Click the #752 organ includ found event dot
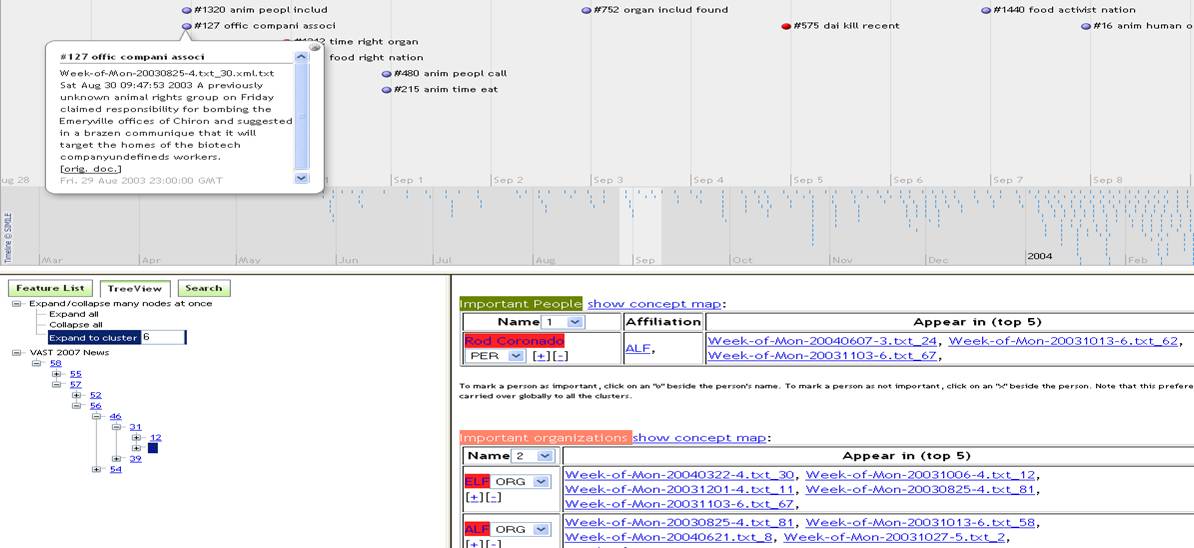This screenshot has height=548, width=1194. [586, 10]
